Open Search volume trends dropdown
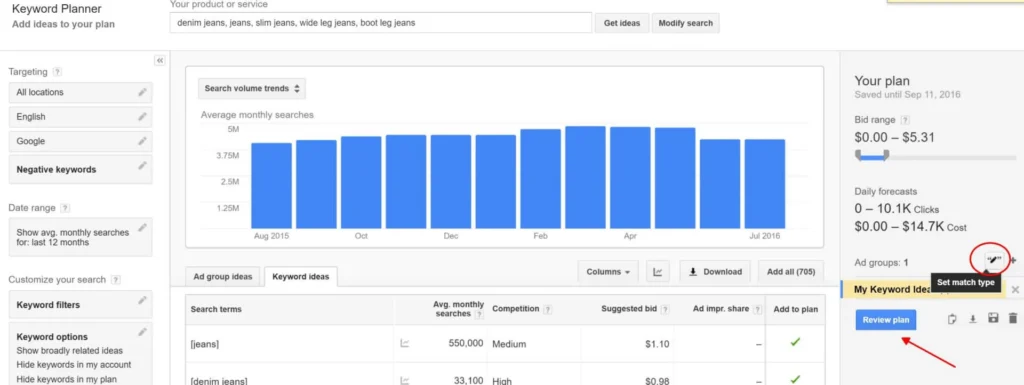This screenshot has height=385, width=1024. click(251, 89)
